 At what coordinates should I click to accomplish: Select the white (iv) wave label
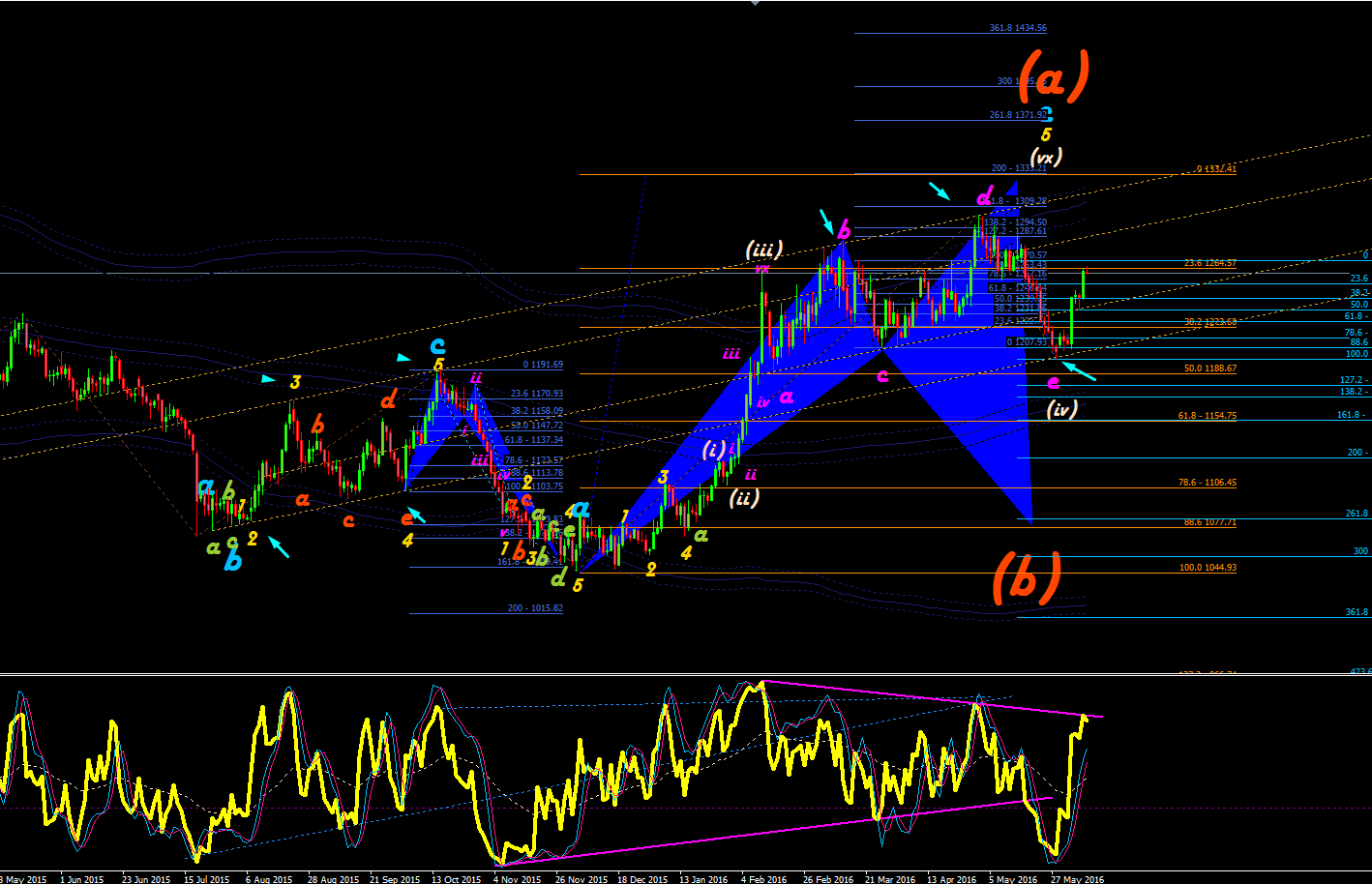point(1061,409)
